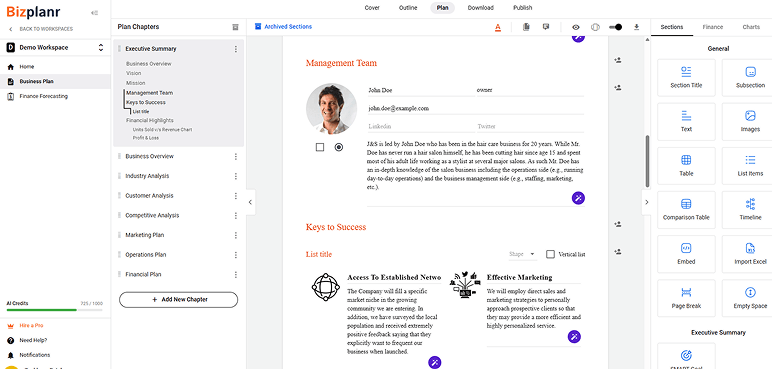Insert an Import Excel block
Screen dimensions: 772x369
click(747, 254)
